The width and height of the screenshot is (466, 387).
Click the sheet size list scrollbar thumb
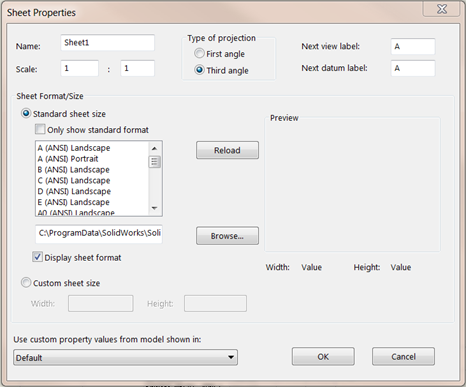click(x=154, y=162)
